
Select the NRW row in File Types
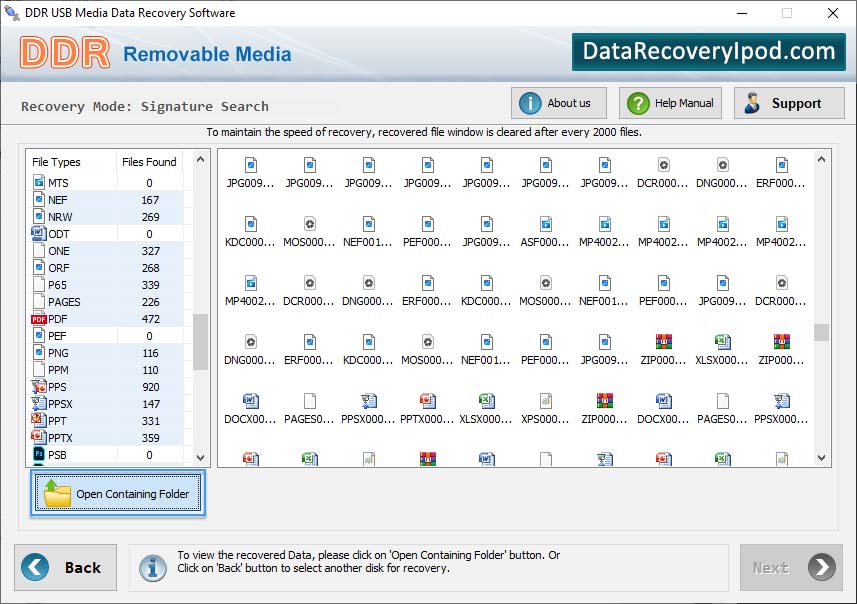107,217
